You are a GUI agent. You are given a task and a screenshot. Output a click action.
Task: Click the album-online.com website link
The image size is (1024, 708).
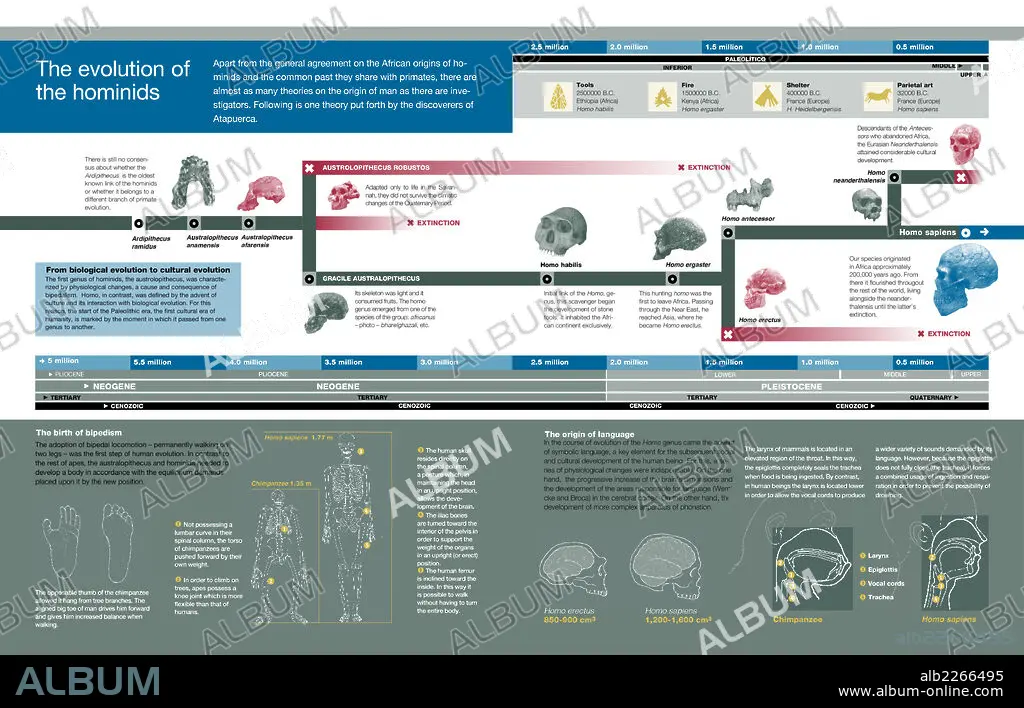pos(920,692)
